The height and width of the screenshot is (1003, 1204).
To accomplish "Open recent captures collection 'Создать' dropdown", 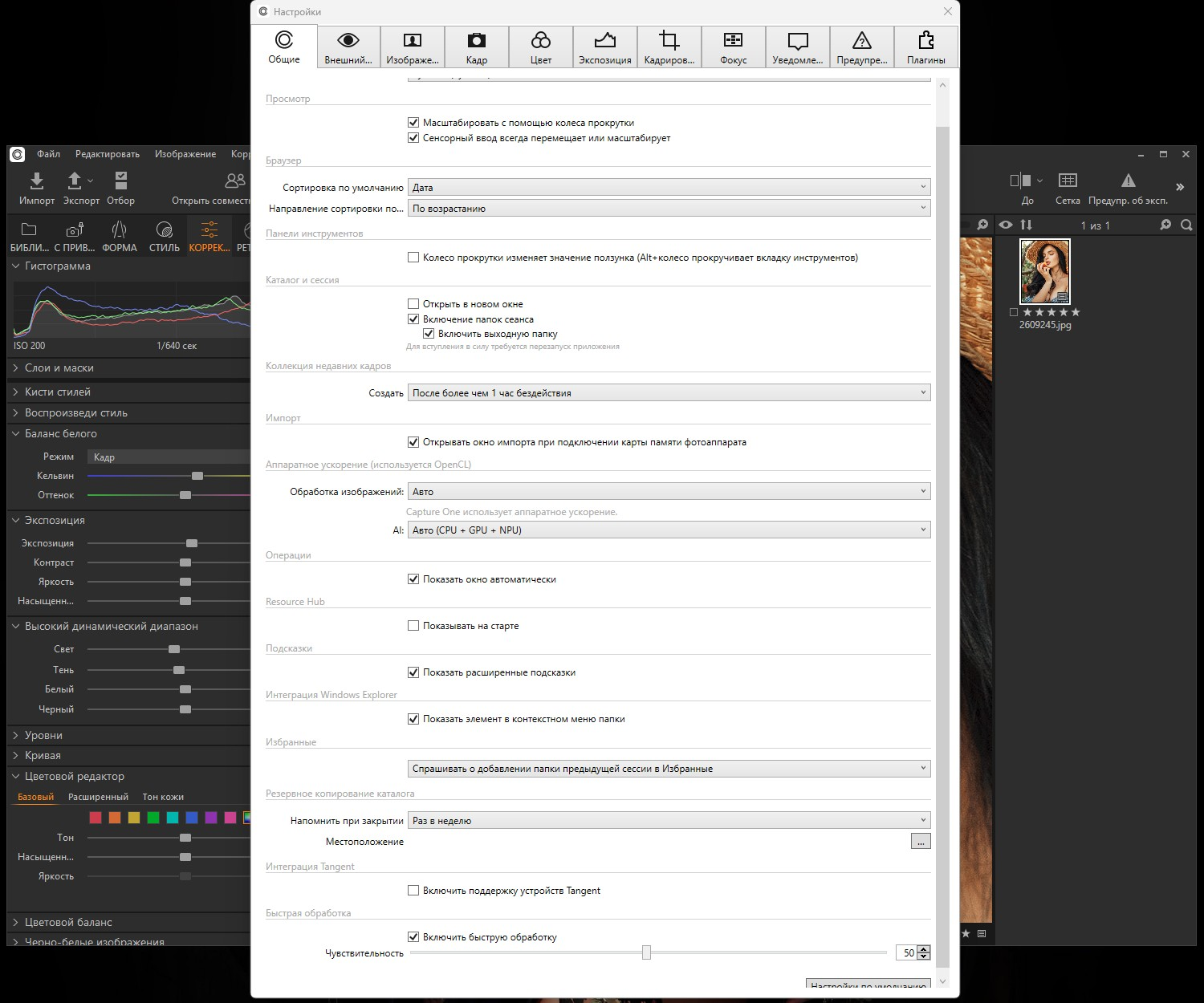I will click(669, 393).
